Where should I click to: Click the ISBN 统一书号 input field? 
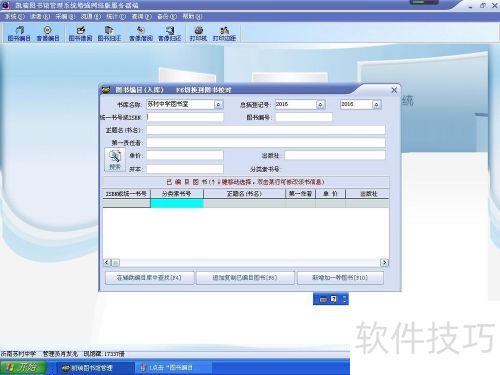pos(185,117)
